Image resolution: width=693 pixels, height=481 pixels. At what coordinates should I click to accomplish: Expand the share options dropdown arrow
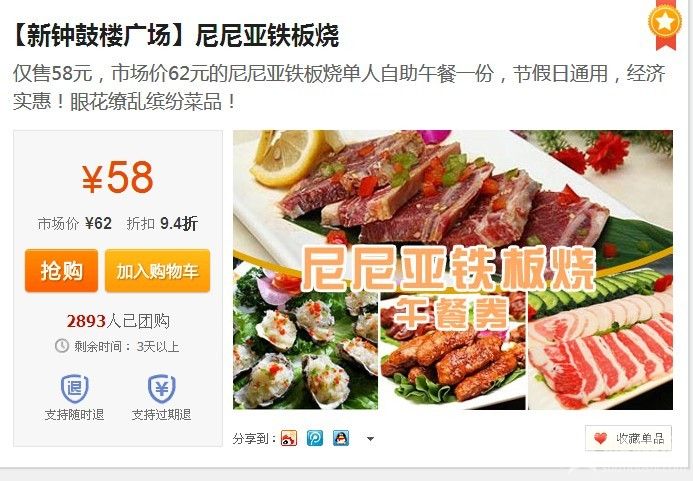[370, 439]
